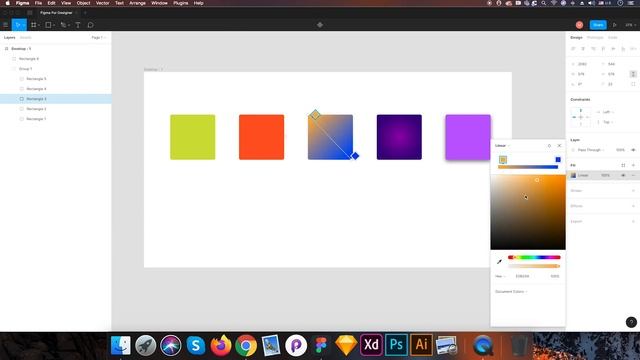
Task: Toggle layer visibility eye in Layer section
Action: [x=633, y=150]
